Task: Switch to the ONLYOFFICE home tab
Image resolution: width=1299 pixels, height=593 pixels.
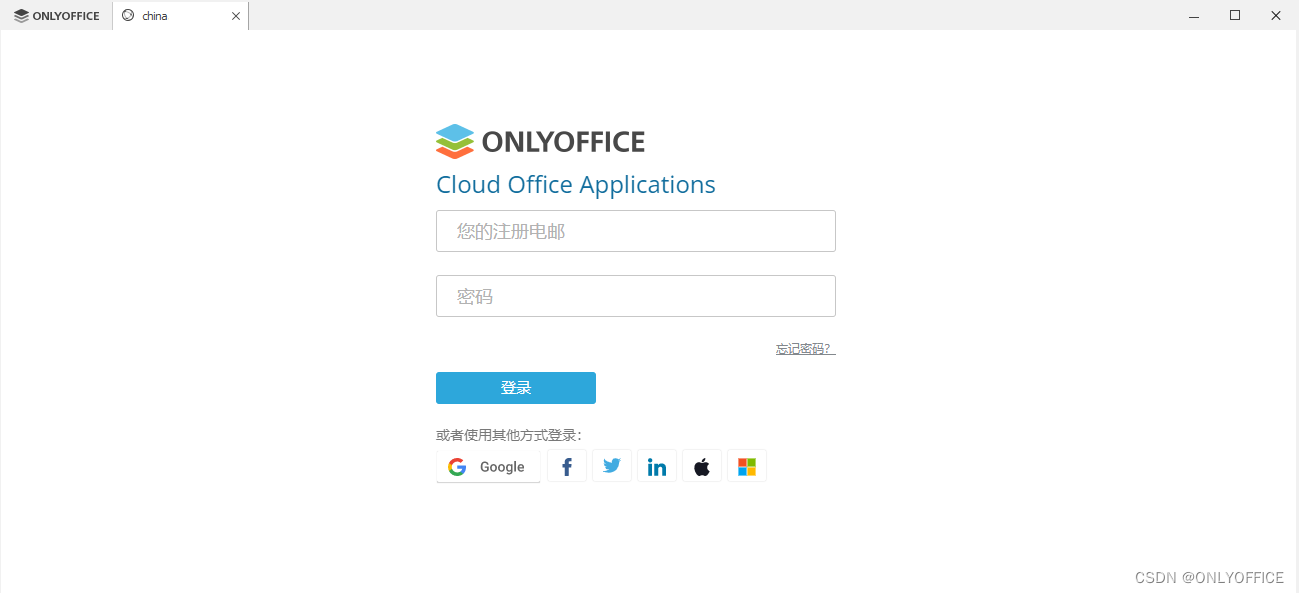Action: 56,15
